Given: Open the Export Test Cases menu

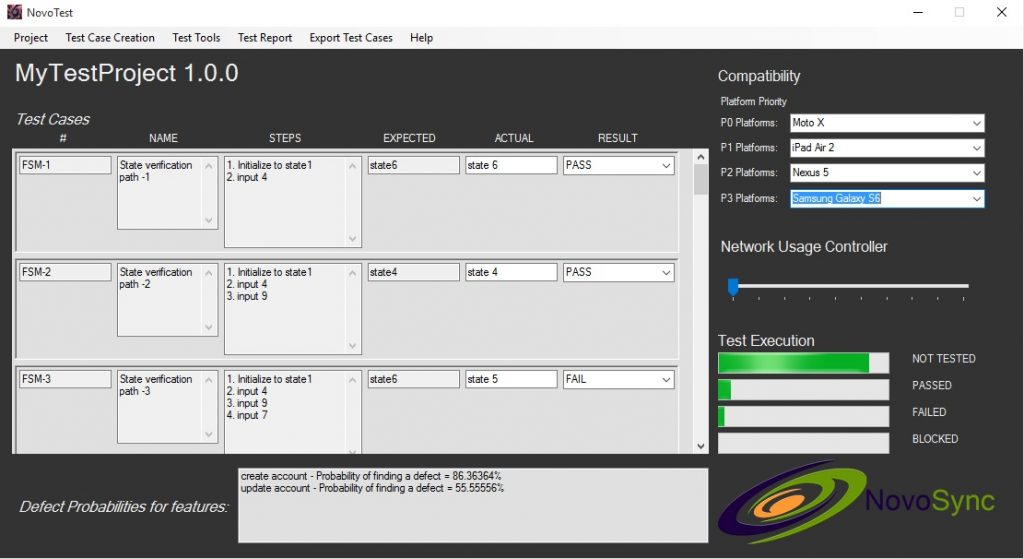Looking at the screenshot, I should point(351,38).
